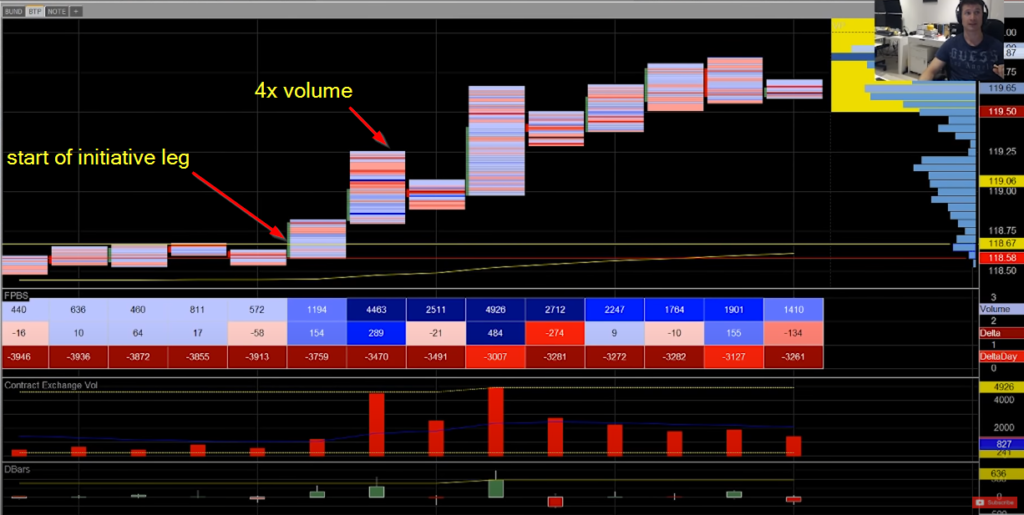Screen dimensions: 1024x515
Task: Select the 118.67 yellow price label
Action: pyautogui.click(x=1001, y=243)
